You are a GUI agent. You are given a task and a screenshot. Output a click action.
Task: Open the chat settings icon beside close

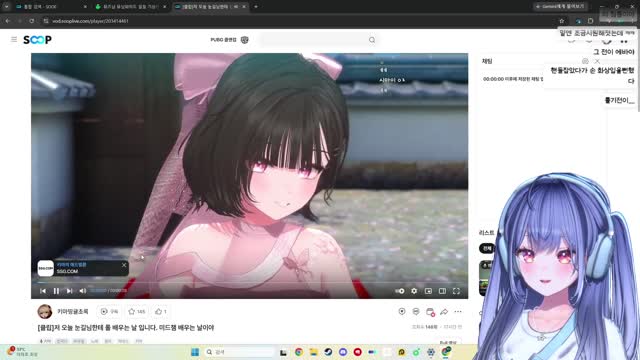coord(585,61)
